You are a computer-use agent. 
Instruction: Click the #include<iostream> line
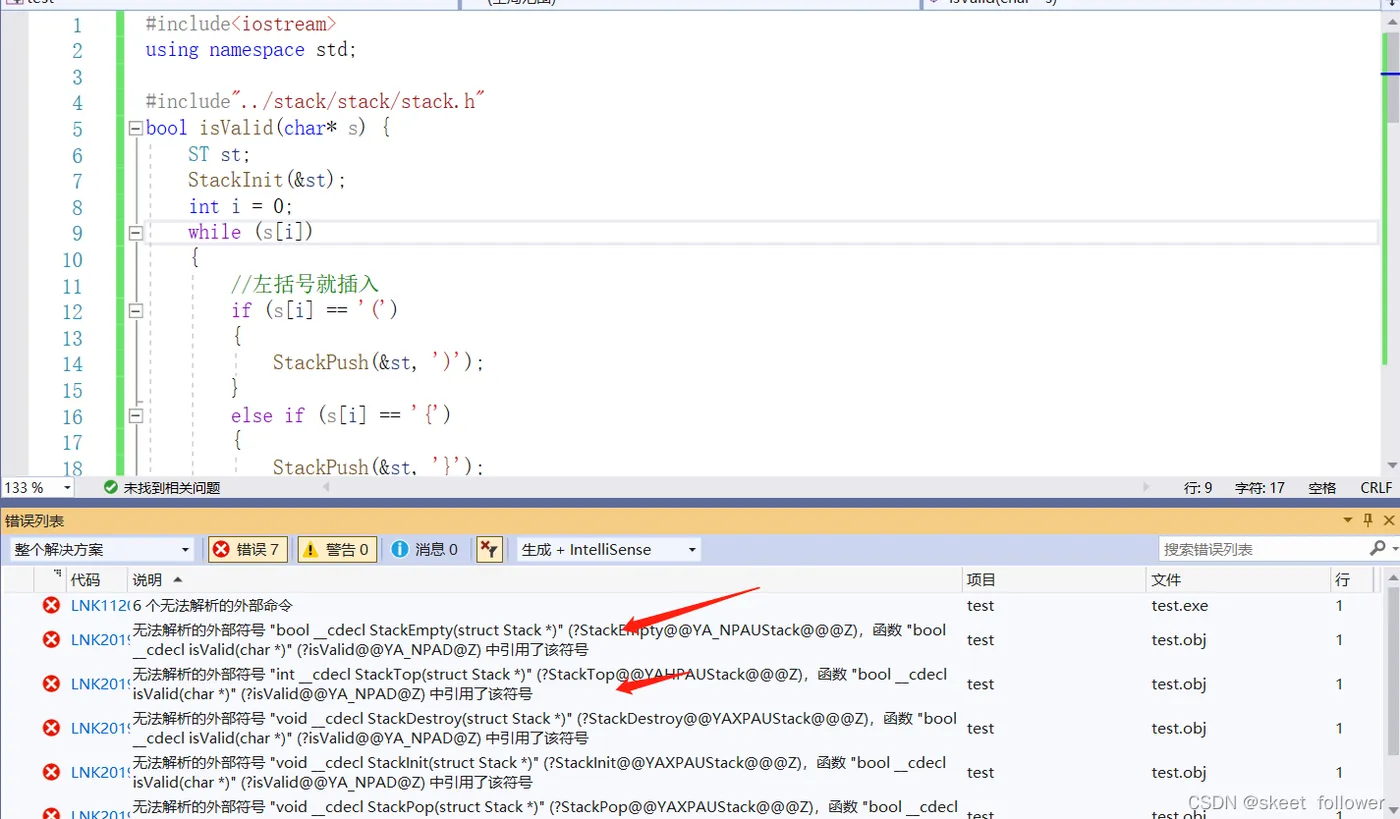(x=241, y=23)
